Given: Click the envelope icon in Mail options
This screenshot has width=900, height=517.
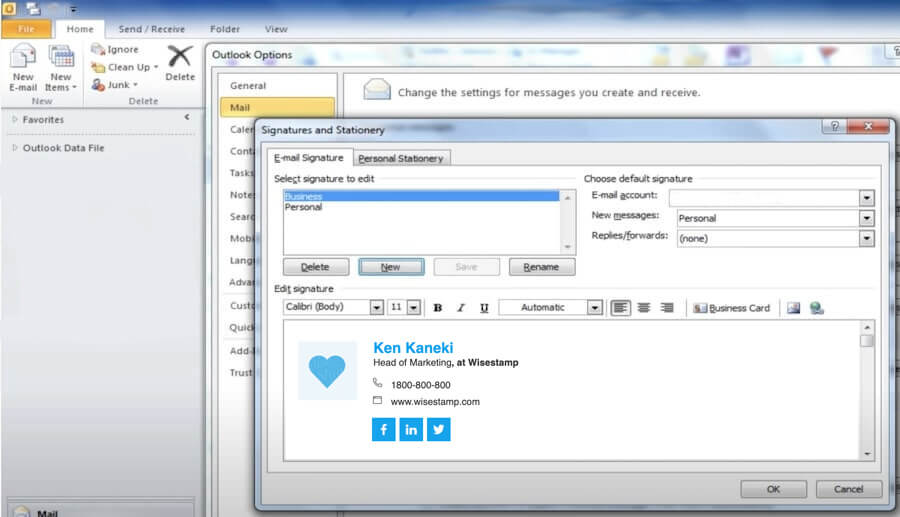Looking at the screenshot, I should pyautogui.click(x=377, y=90).
